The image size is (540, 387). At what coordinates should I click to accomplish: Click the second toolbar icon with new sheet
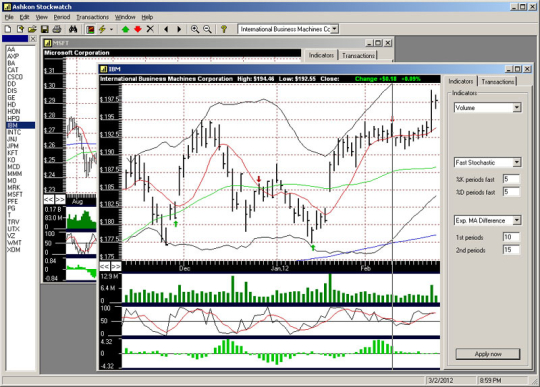tap(20, 29)
